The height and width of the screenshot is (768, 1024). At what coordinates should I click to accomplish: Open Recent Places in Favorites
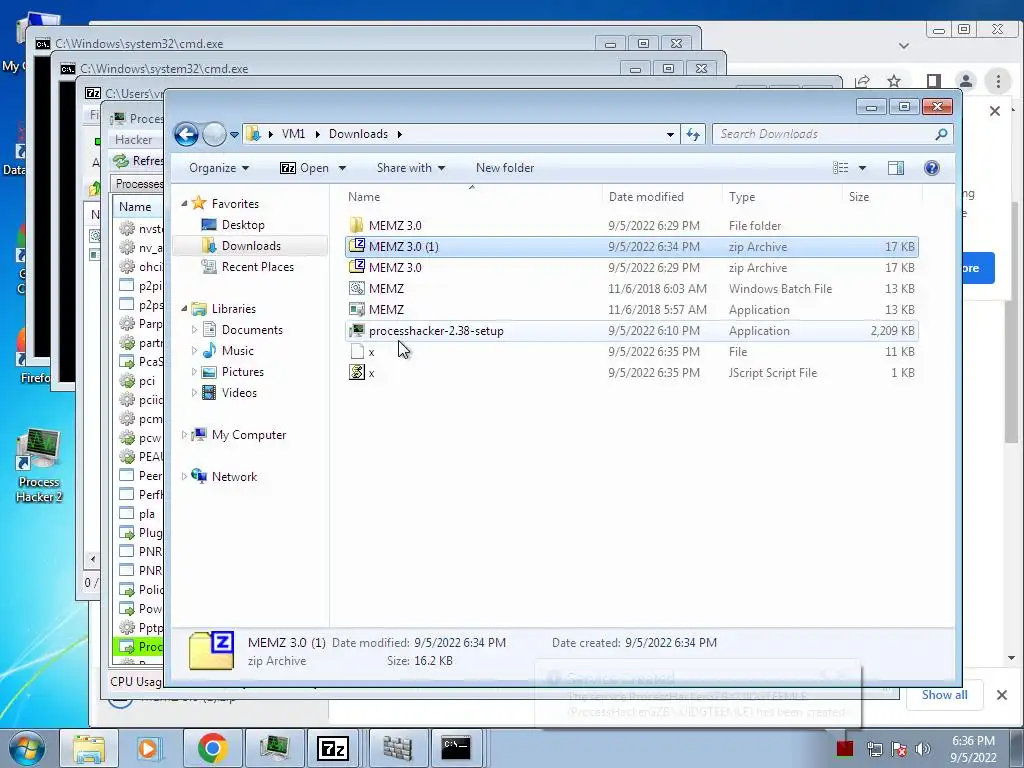(257, 266)
